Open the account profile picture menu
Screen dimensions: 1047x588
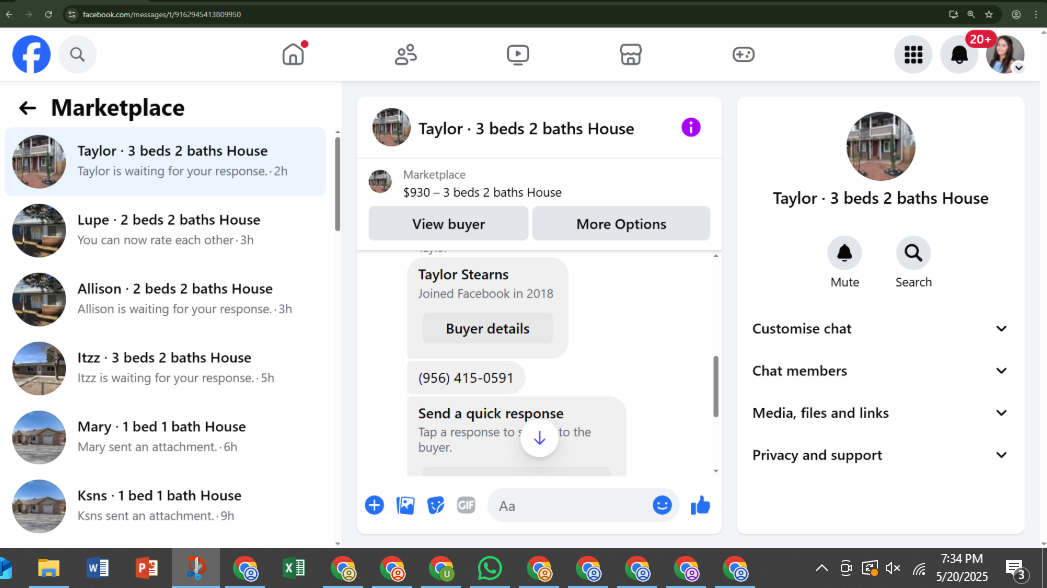[1005, 54]
